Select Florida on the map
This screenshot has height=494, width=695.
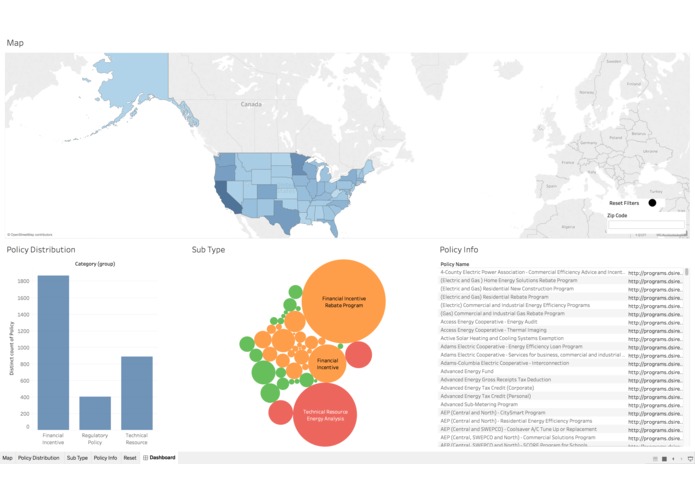pyautogui.click(x=332, y=227)
